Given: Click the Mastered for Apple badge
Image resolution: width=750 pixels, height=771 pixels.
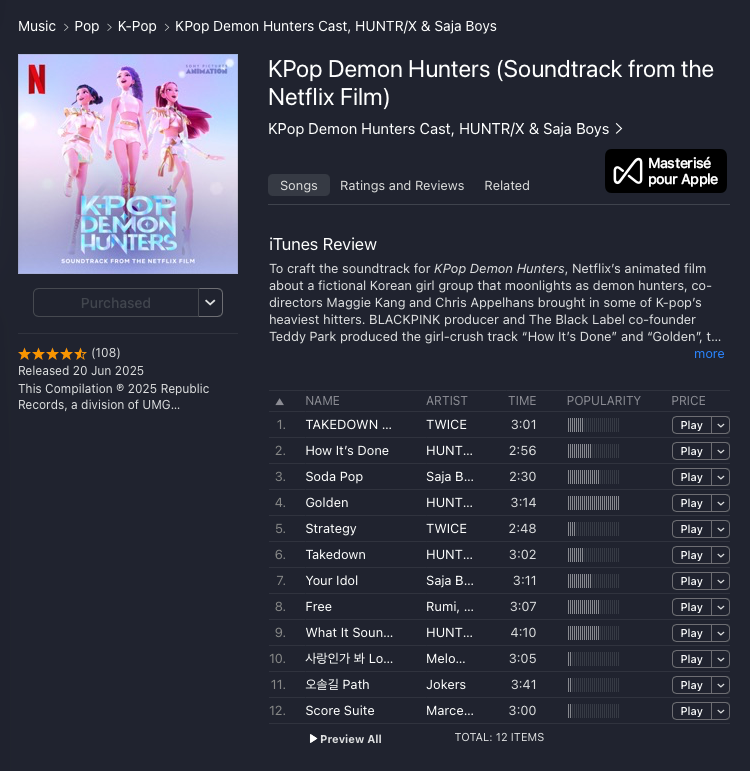Looking at the screenshot, I should [665, 171].
